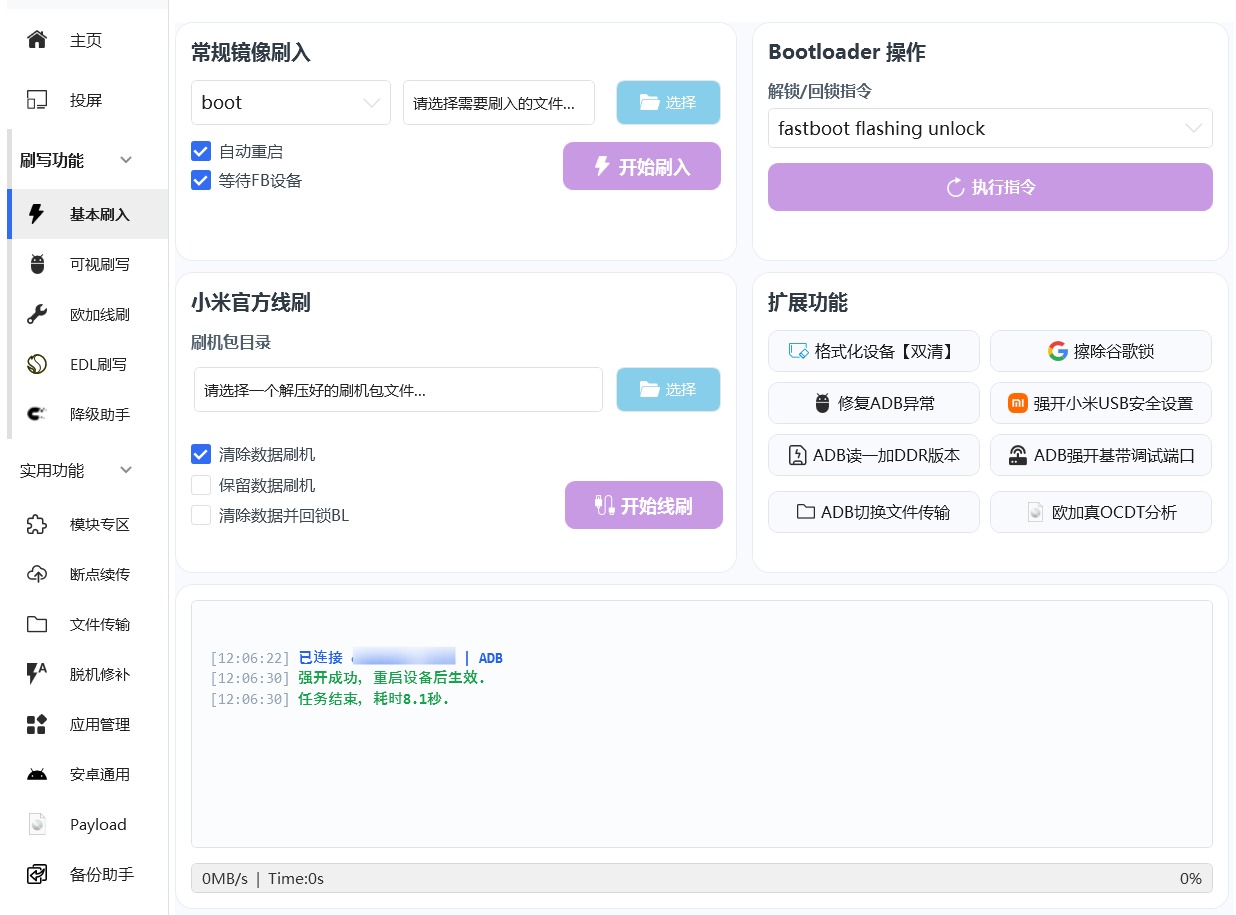Open the EDL刷写 icon in sidebar
The width and height of the screenshot is (1236, 915).
37,364
